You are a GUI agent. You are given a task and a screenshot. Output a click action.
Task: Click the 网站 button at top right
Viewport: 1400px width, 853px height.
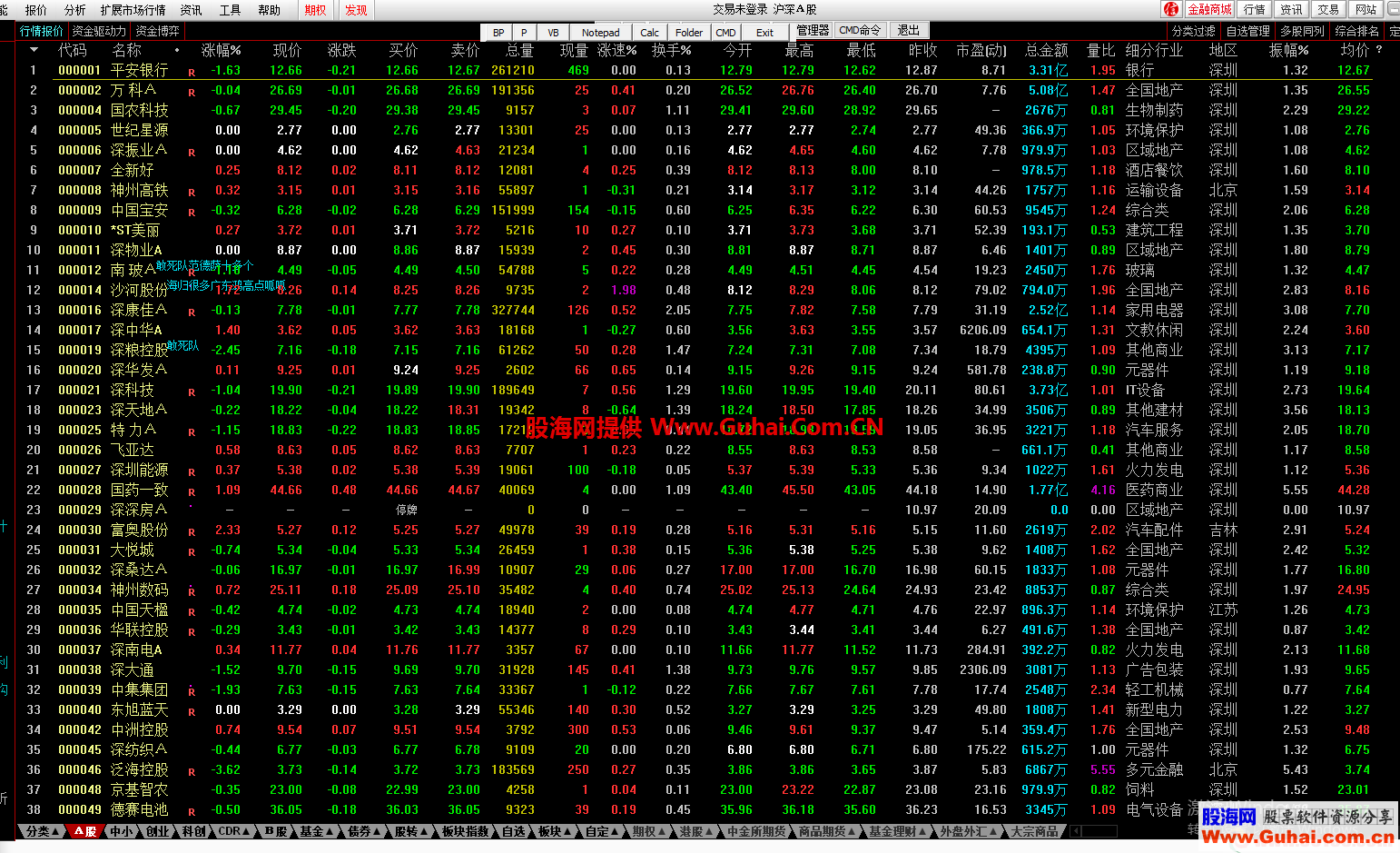[x=1366, y=9]
